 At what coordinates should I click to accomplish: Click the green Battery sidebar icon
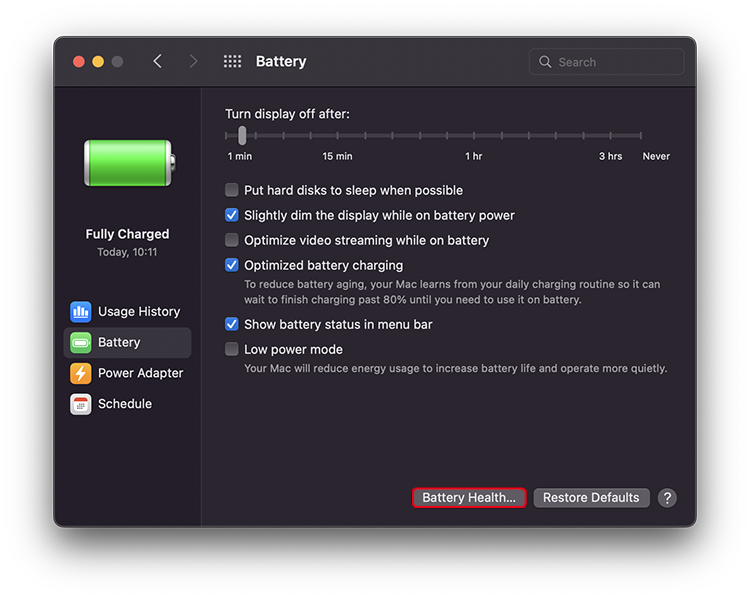tap(80, 343)
